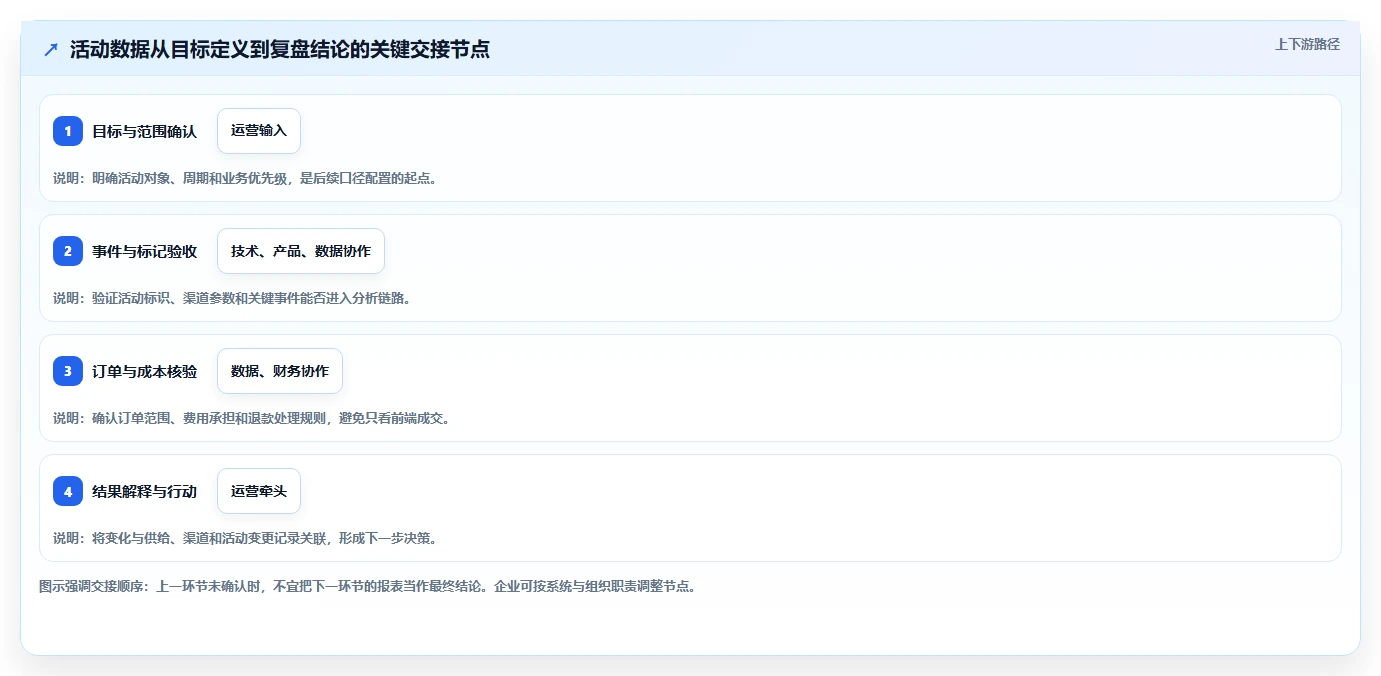Click the step 2 number badge
This screenshot has height=676, width=1381.
pyautogui.click(x=68, y=251)
